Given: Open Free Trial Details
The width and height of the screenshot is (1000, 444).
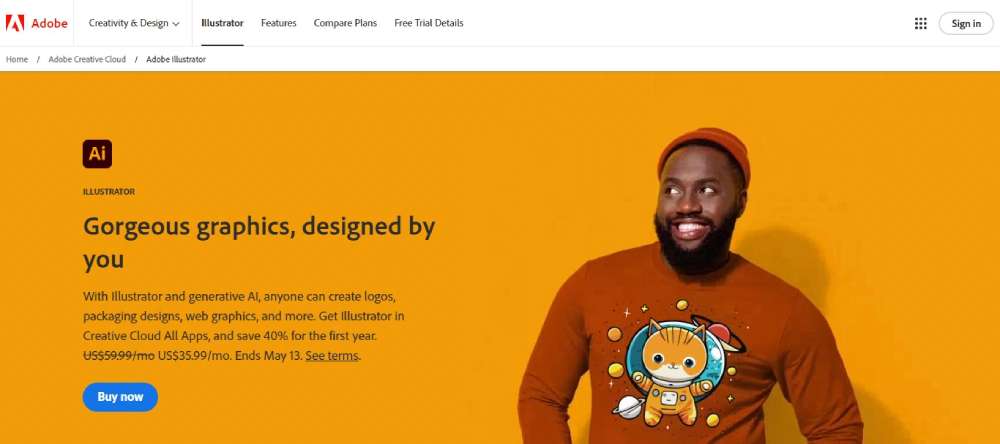Looking at the screenshot, I should pos(429,23).
